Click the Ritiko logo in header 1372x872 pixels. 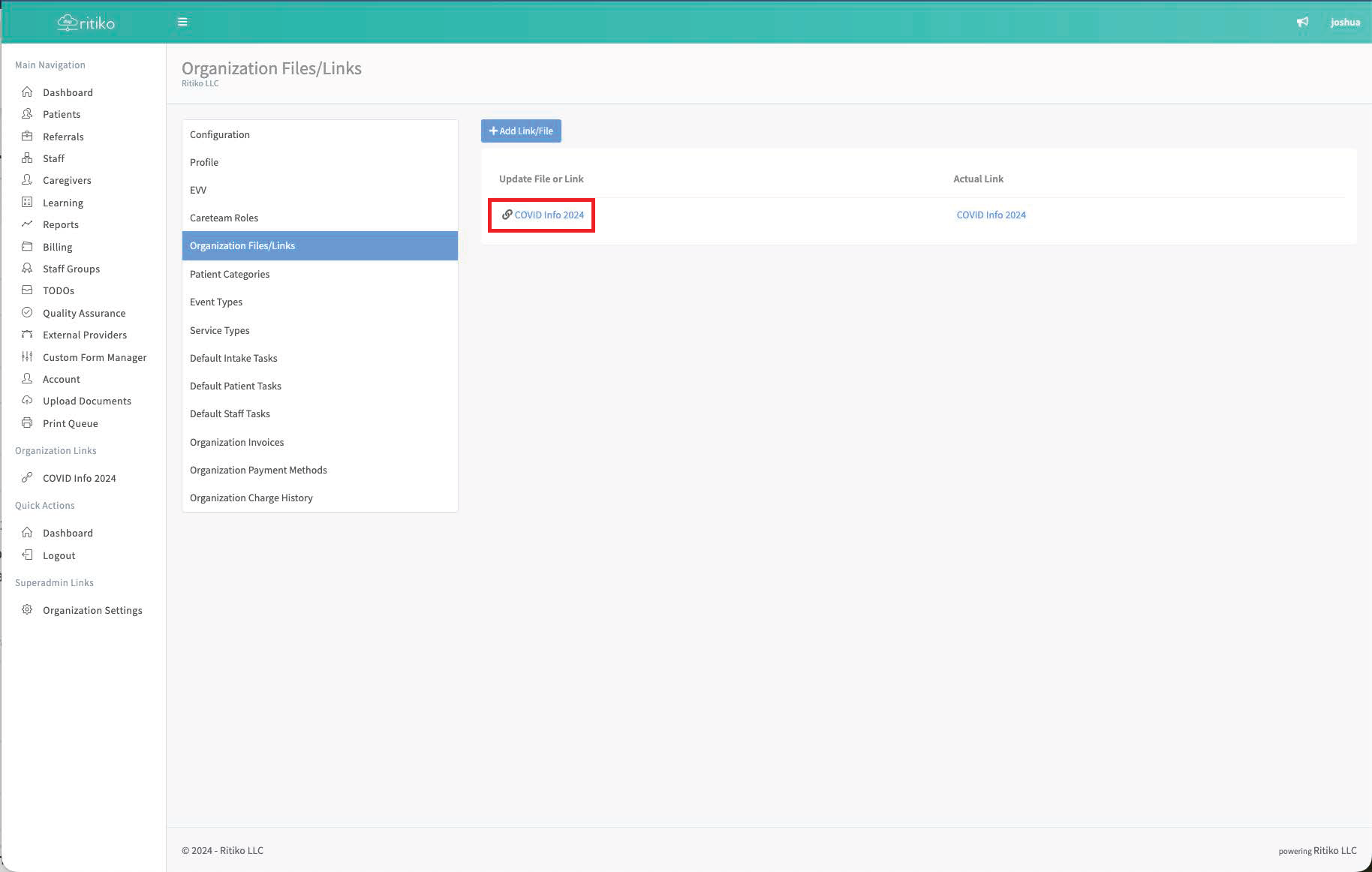tap(86, 23)
